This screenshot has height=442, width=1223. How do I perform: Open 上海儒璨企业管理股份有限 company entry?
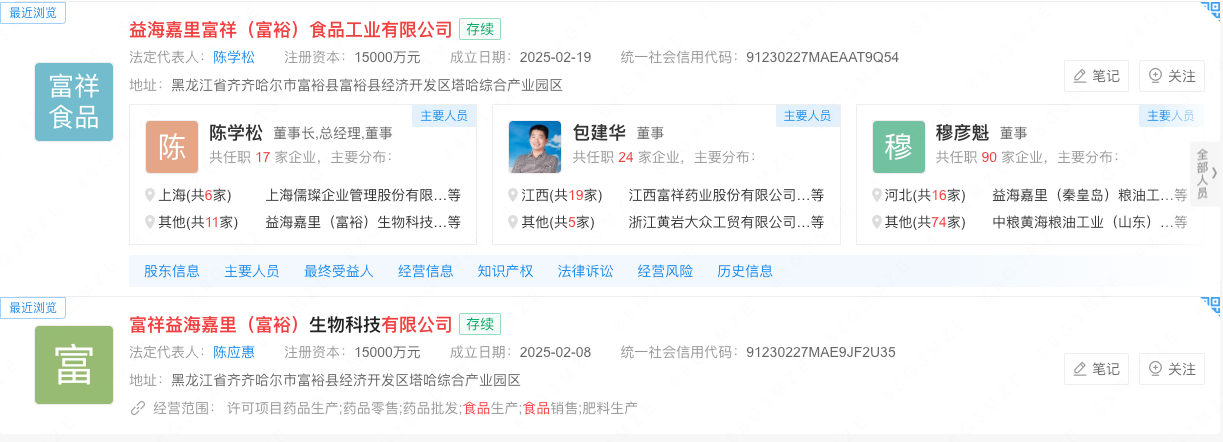pyautogui.click(x=363, y=195)
